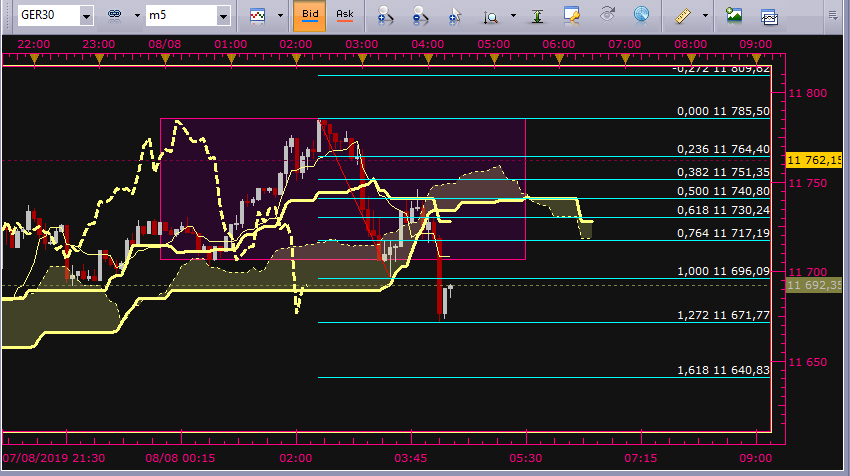Click the 0,236 11 764,40 Fibonacci label

[723, 149]
